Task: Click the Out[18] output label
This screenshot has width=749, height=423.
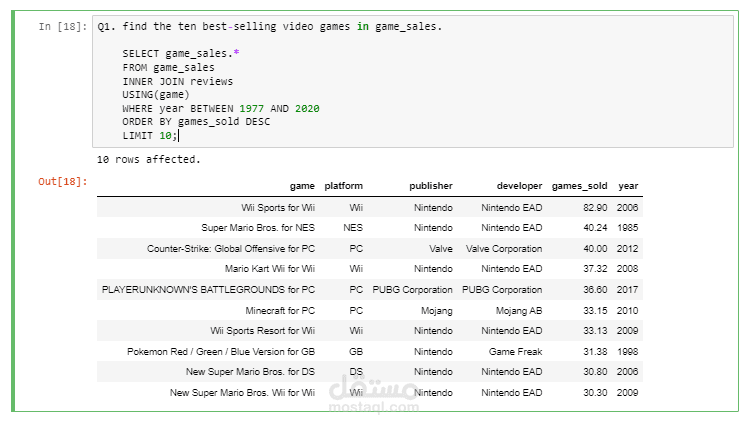Action: tap(63, 181)
